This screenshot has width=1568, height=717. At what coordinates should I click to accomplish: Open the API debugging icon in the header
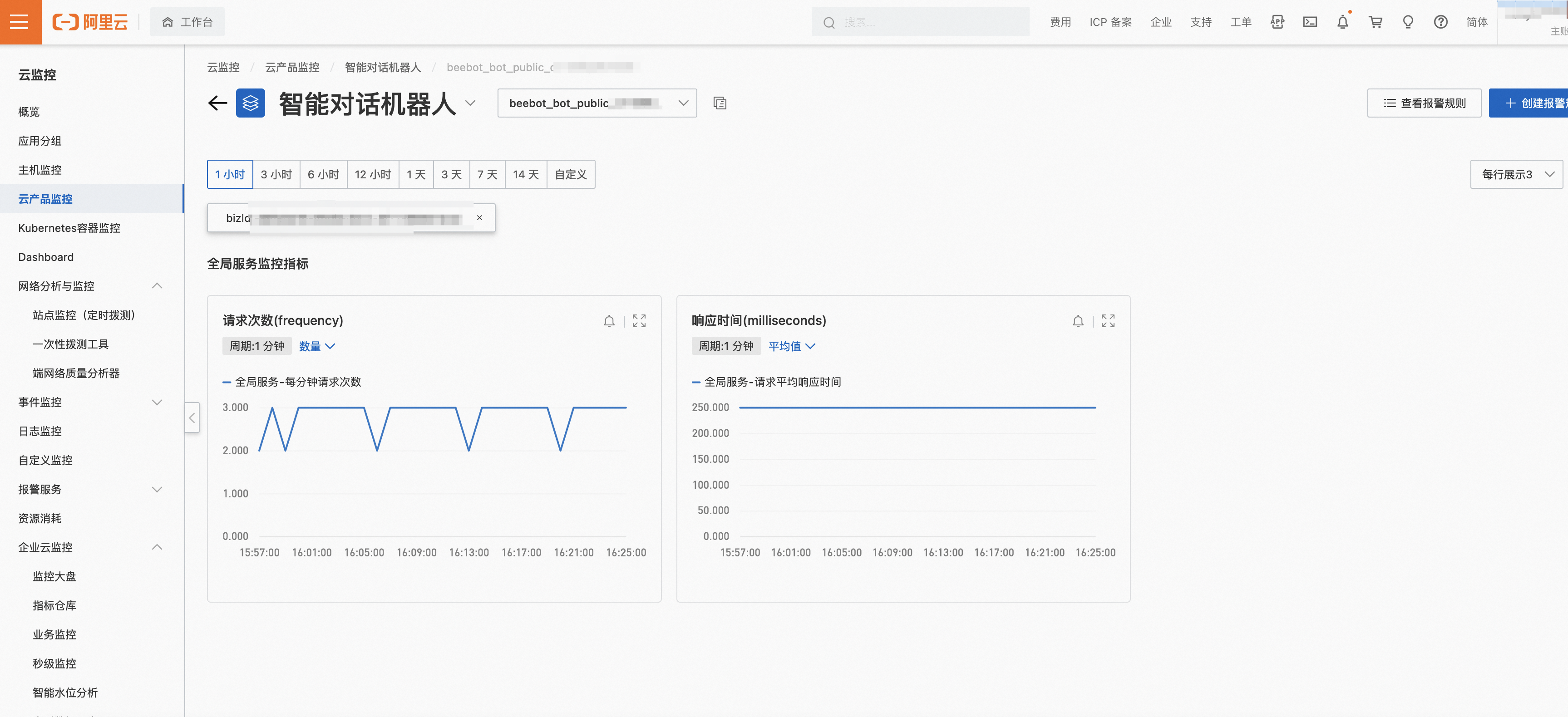1277,22
